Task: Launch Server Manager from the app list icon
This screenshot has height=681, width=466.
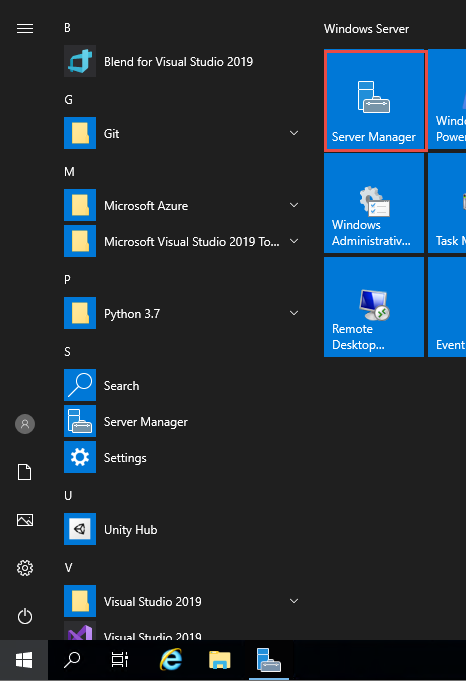Action: (80, 421)
